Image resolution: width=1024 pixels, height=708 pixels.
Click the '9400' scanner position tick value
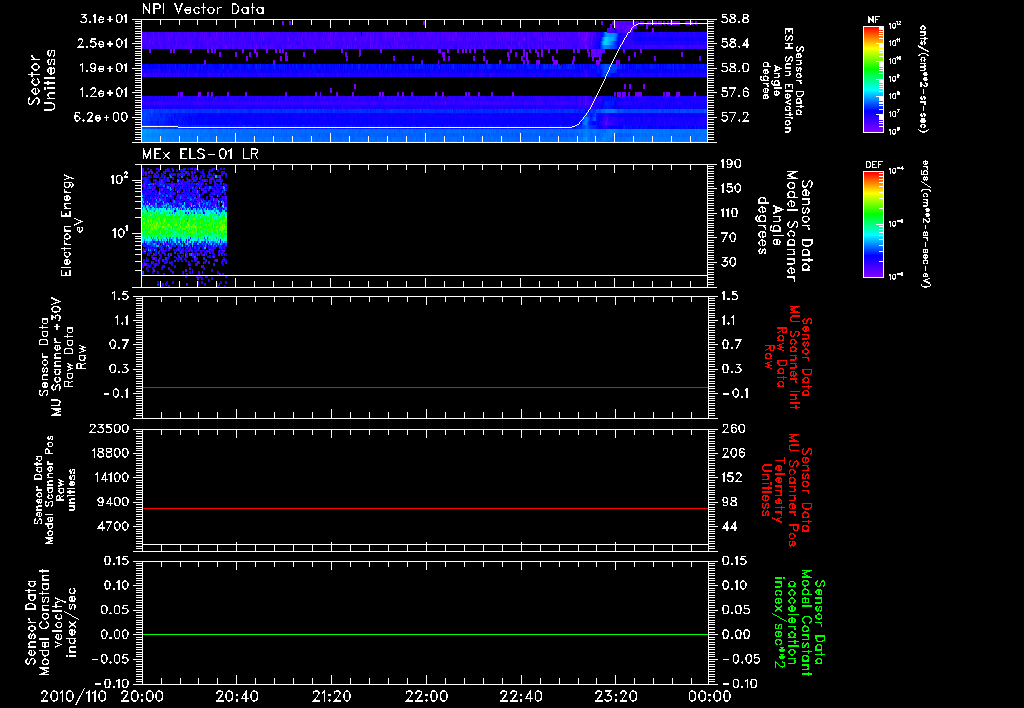coord(113,502)
